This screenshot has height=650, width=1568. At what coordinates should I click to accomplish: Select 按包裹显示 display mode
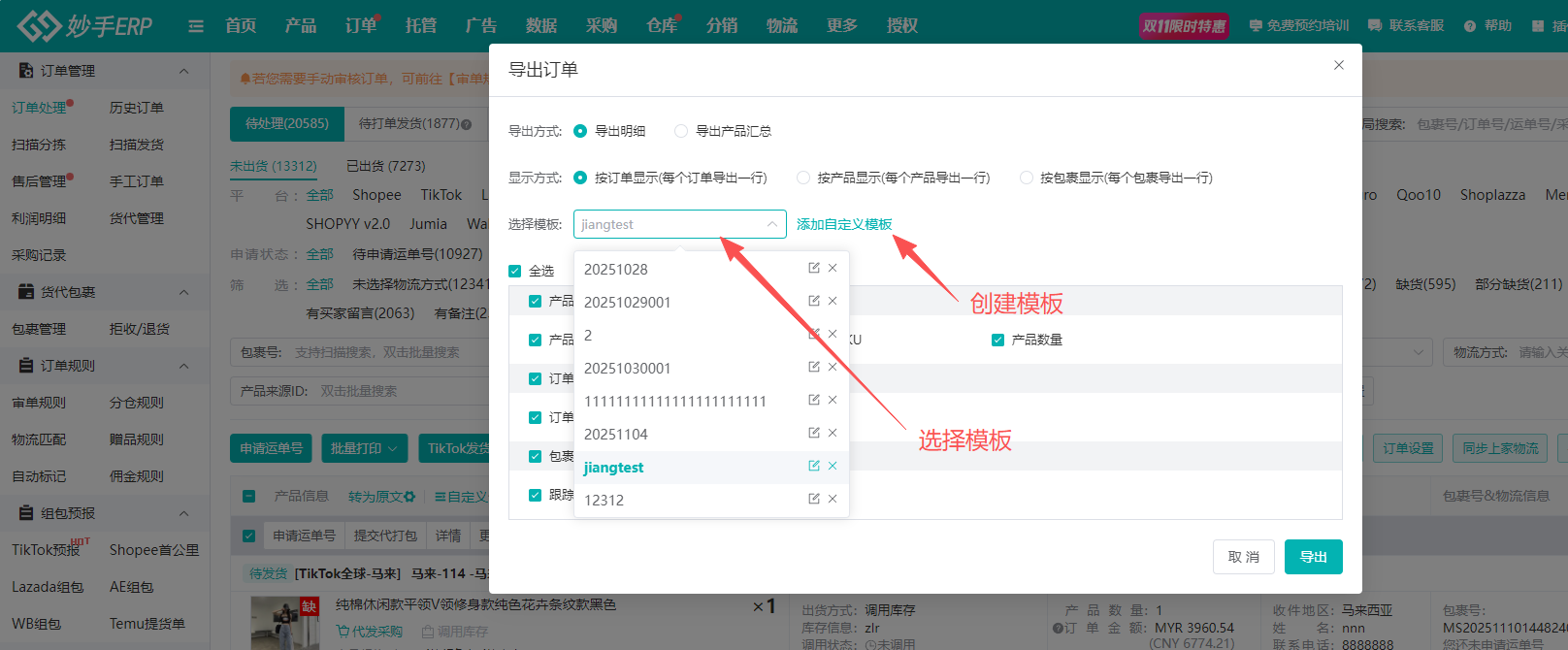pos(1027,178)
